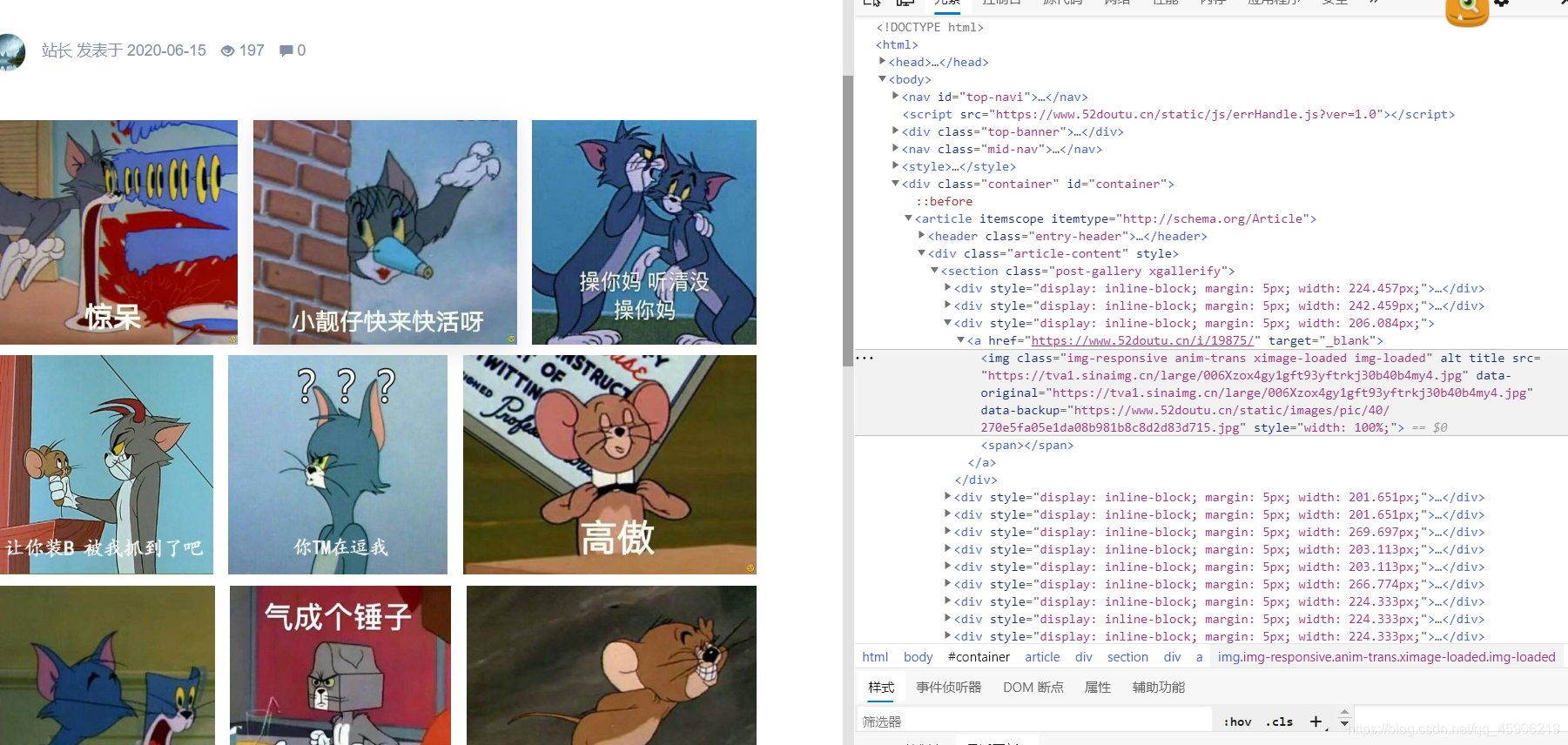Collapse the article itemscope node
The image size is (1568, 745).
908,218
